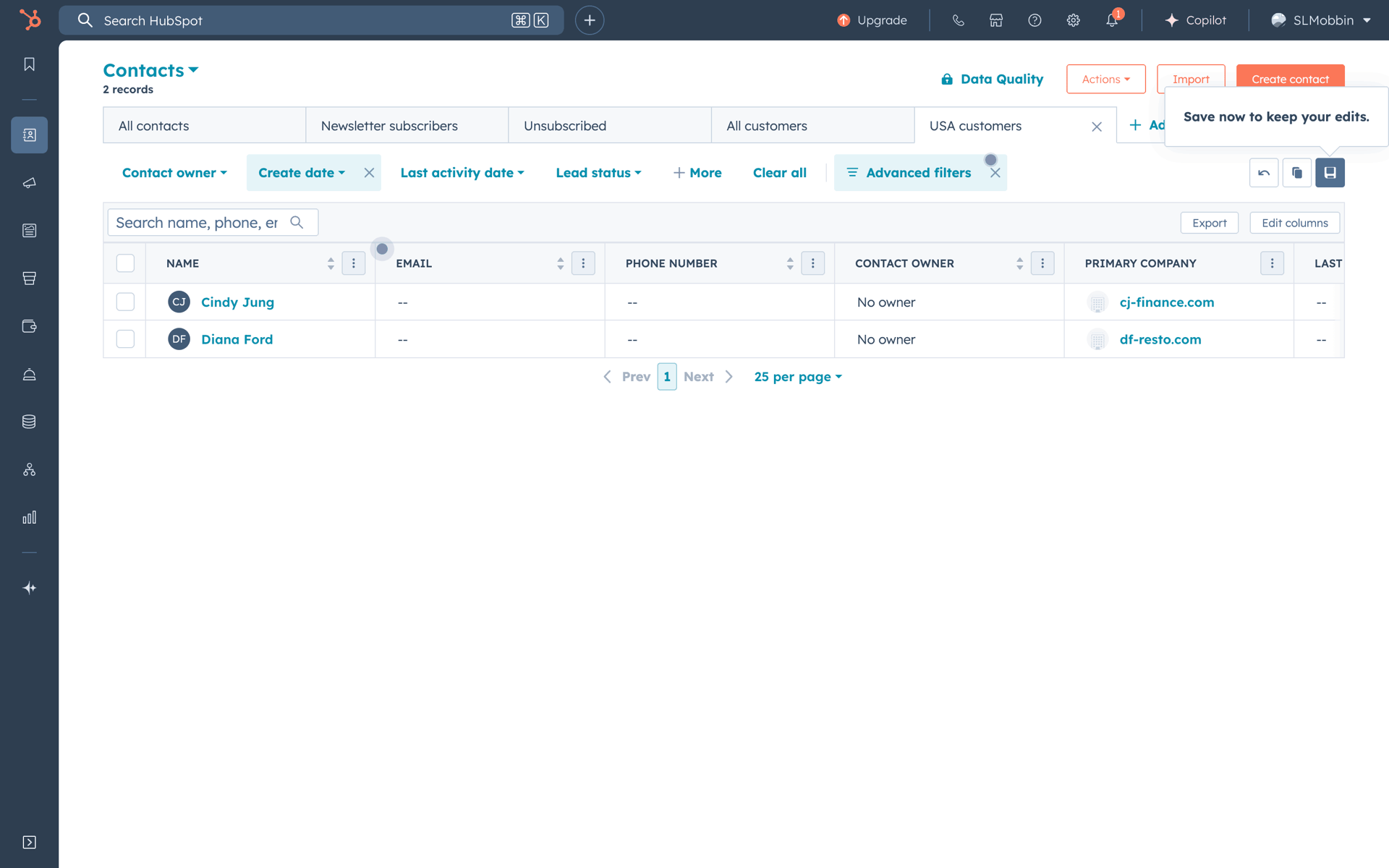1389x868 pixels.
Task: Click the Import button
Action: 1191,79
